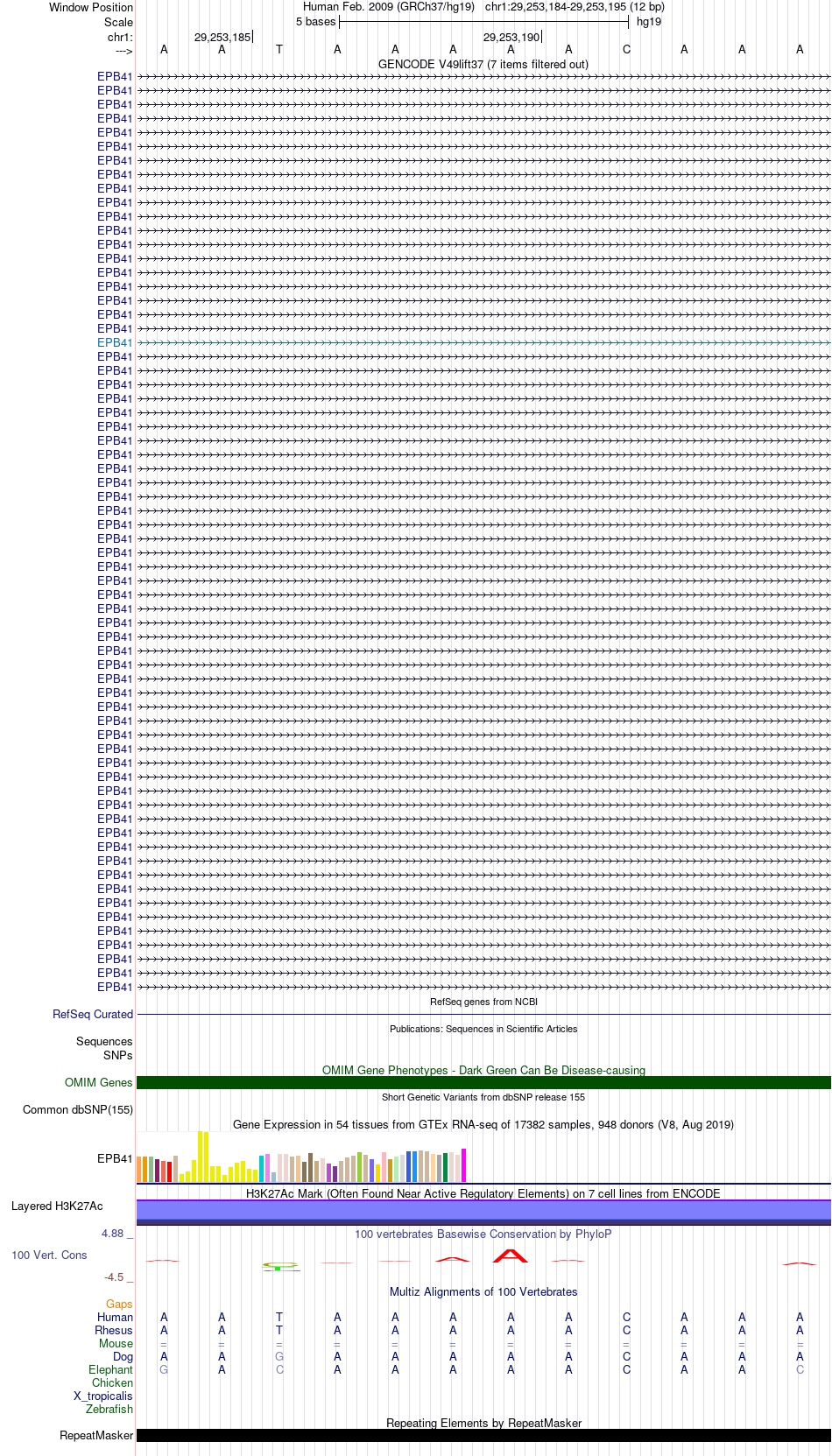Click the tall red A in PhyloP track
The height and width of the screenshot is (1456, 832).
pyautogui.click(x=511, y=1256)
